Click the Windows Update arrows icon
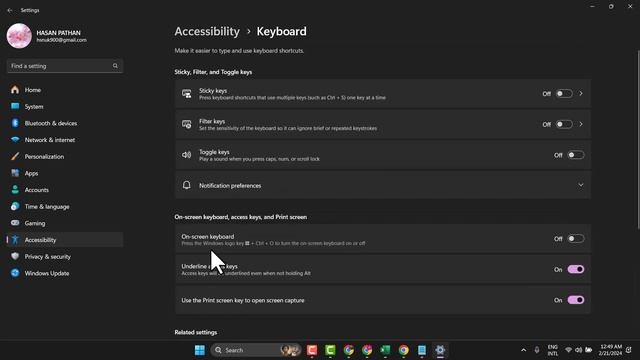 [x=15, y=273]
